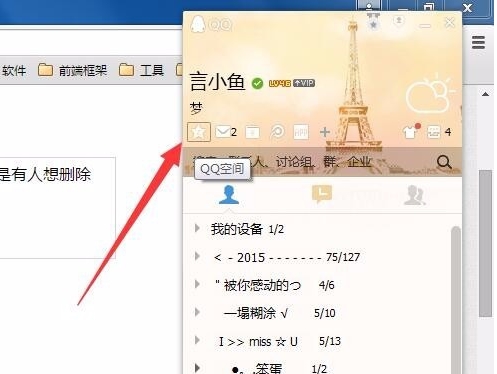This screenshot has height=374, width=497.
Task: Click the signature text 梦
Action: coord(196,108)
